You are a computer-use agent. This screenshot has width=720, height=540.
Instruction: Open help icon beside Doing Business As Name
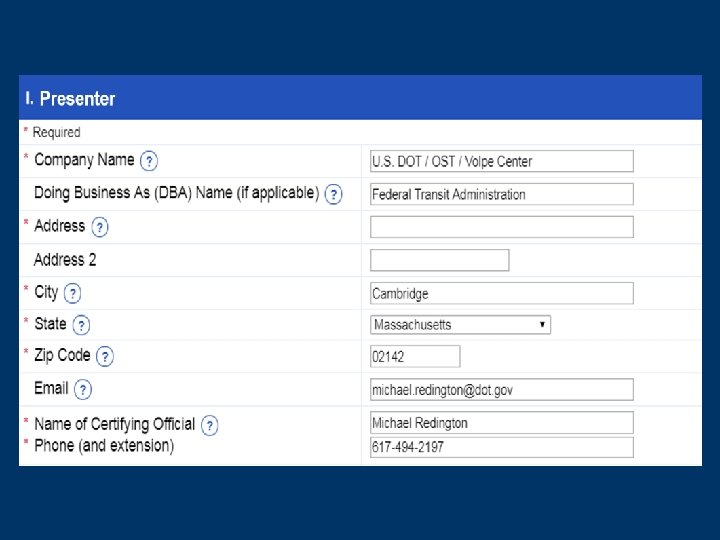point(333,194)
